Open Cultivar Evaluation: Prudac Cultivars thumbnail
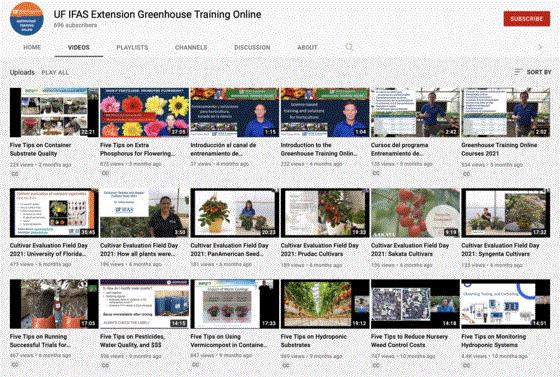The width and height of the screenshot is (560, 377). (325, 213)
